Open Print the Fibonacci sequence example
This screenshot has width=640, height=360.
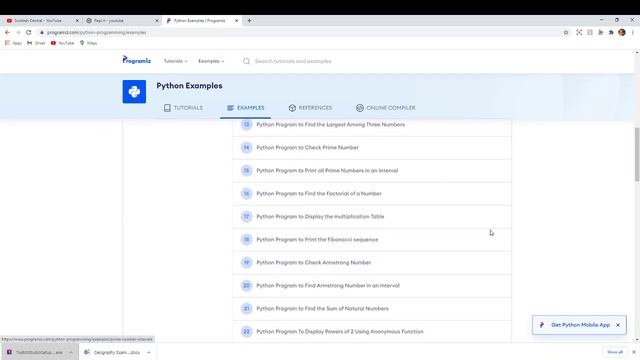tap(372, 240)
